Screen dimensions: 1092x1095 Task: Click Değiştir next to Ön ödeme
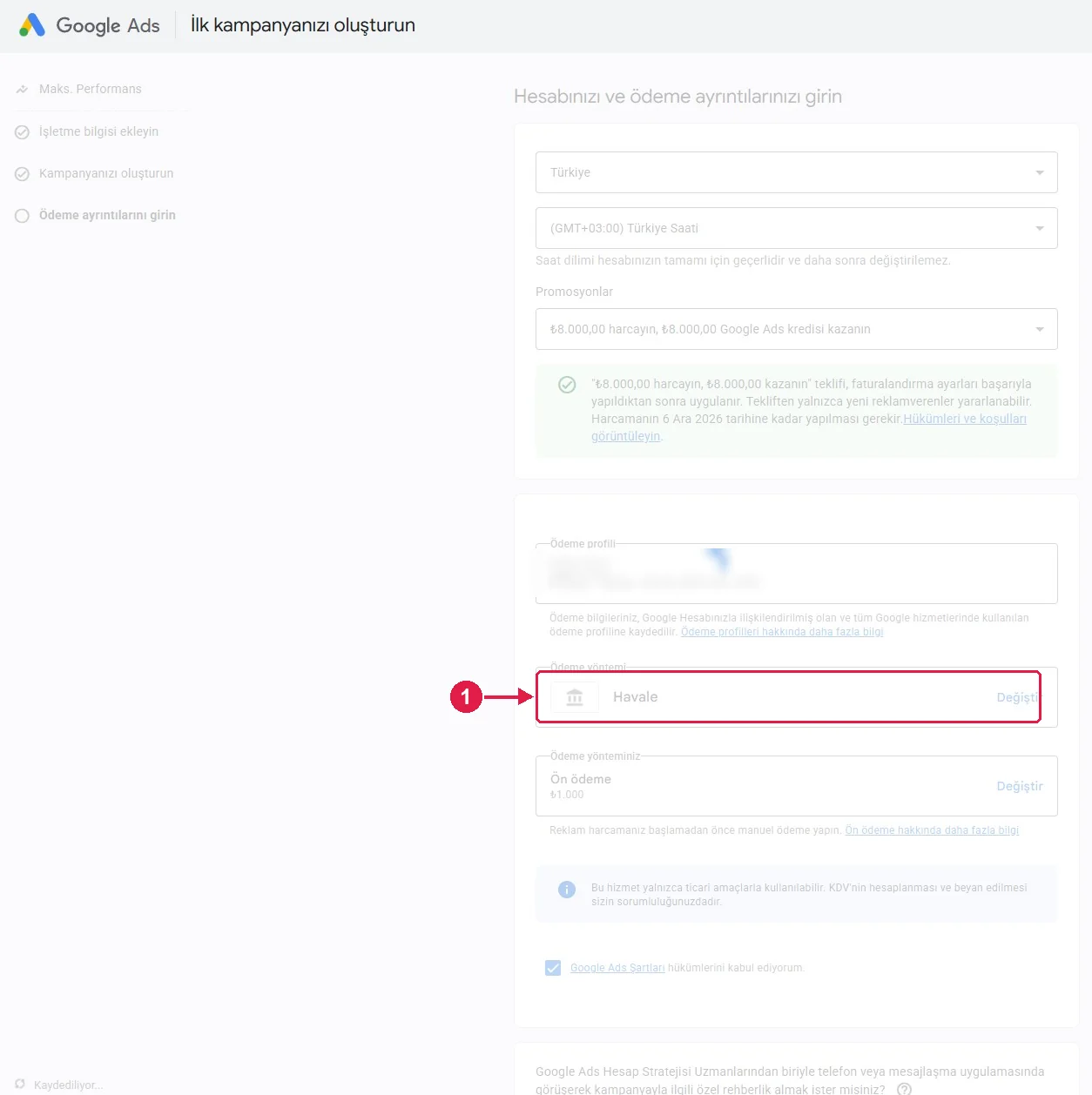1020,786
